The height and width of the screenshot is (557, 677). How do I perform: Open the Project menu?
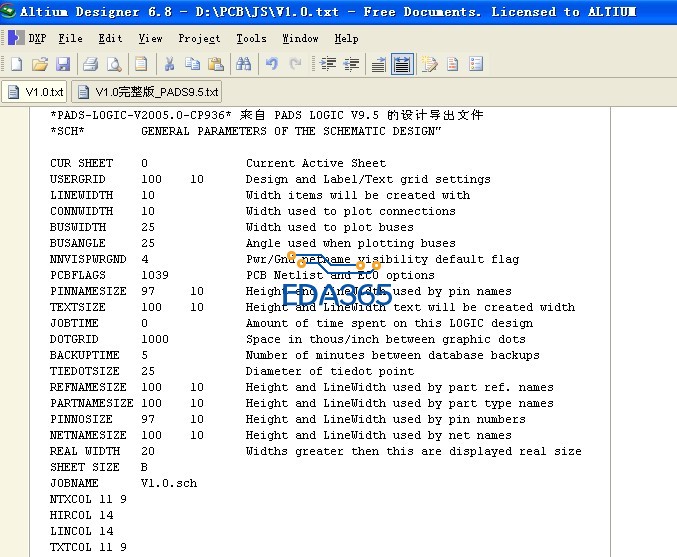point(199,38)
